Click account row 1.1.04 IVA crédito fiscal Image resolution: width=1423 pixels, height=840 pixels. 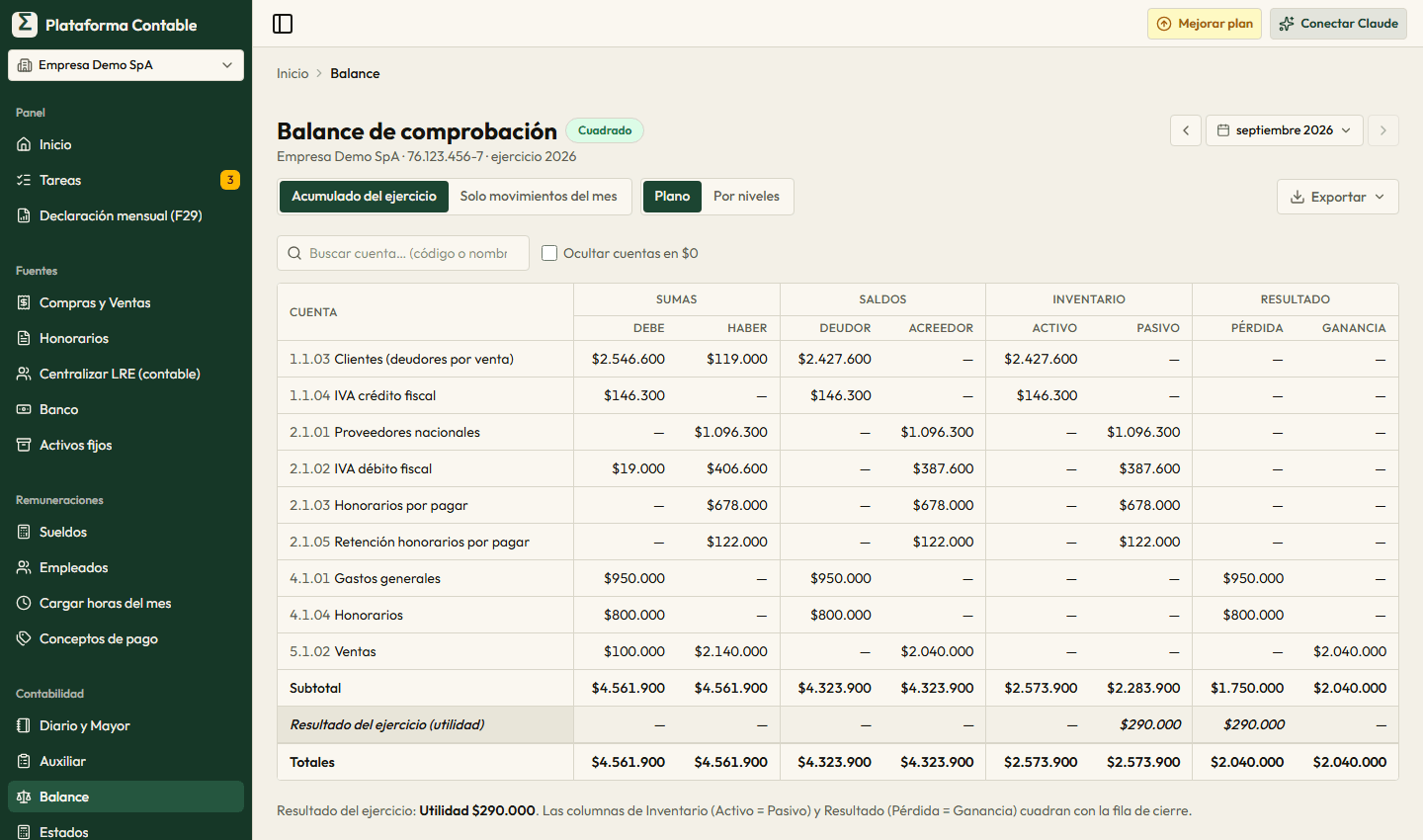(x=838, y=395)
